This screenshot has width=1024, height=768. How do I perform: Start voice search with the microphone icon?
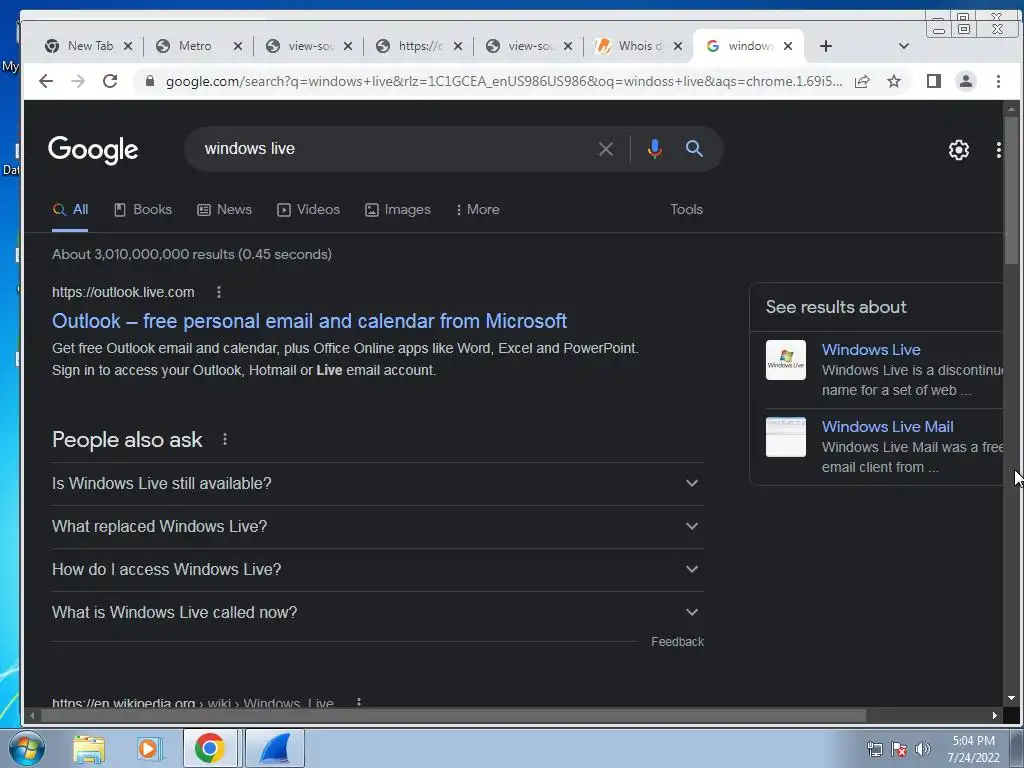(x=654, y=149)
